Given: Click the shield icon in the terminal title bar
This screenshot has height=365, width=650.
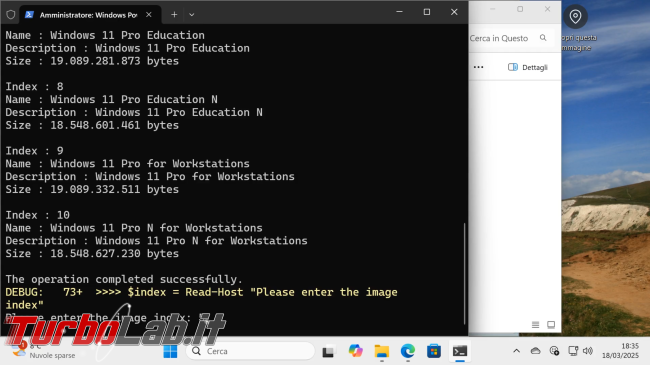Looking at the screenshot, I should pyautogui.click(x=11, y=15).
